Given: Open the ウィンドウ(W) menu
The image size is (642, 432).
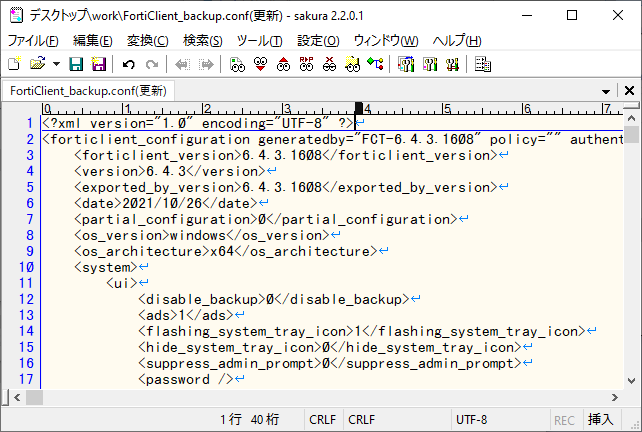Looking at the screenshot, I should point(386,41).
